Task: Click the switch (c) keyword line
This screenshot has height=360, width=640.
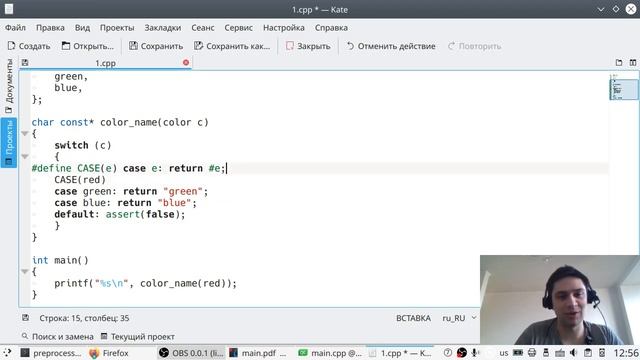Action: [82, 145]
